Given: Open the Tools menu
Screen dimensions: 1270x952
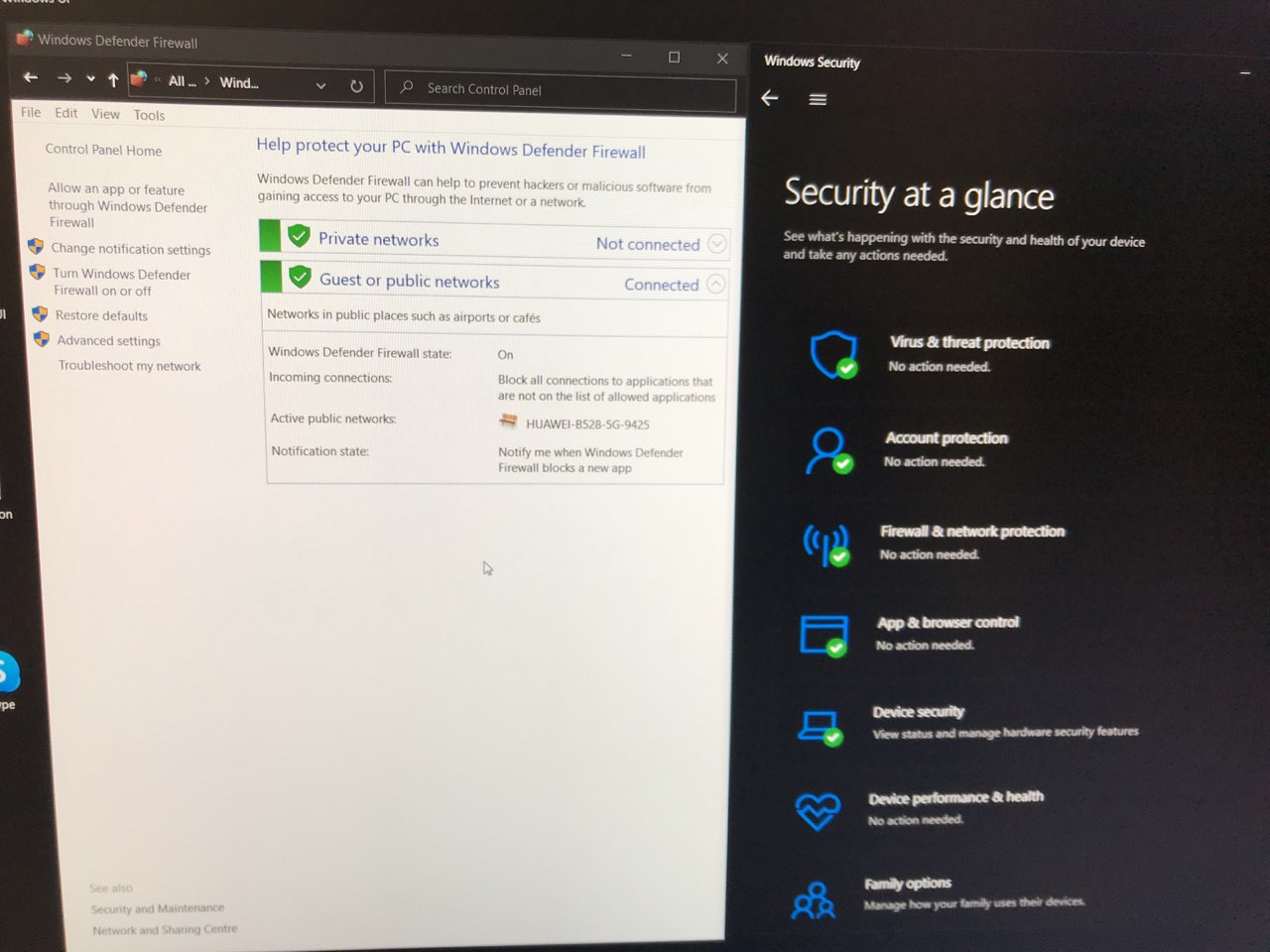Looking at the screenshot, I should 149,115.
